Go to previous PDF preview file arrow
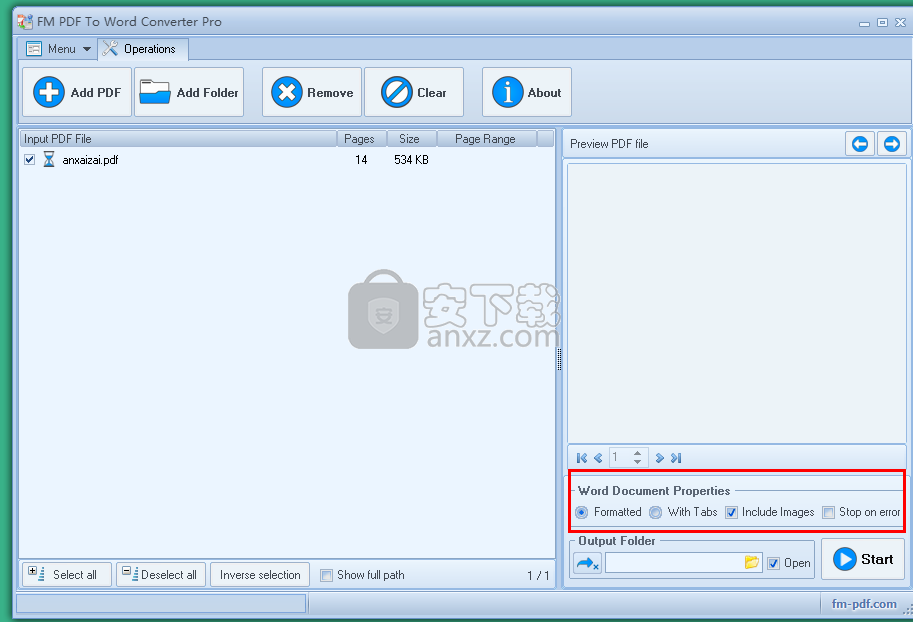 click(x=860, y=143)
